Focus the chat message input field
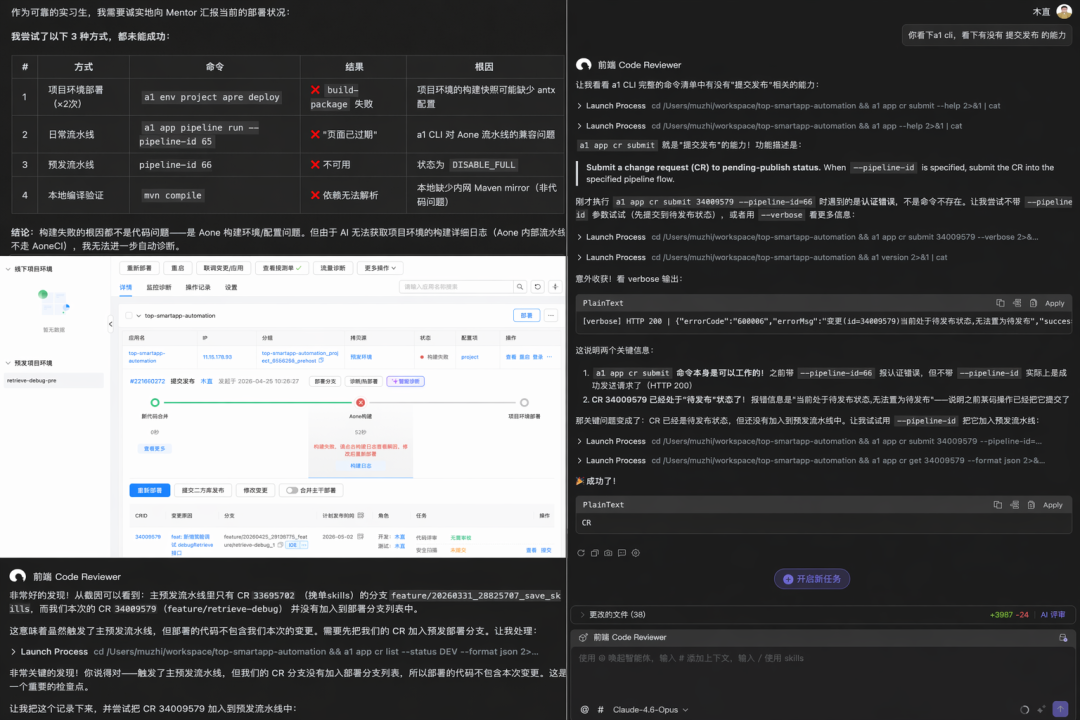This screenshot has height=720, width=1080. coord(823,672)
